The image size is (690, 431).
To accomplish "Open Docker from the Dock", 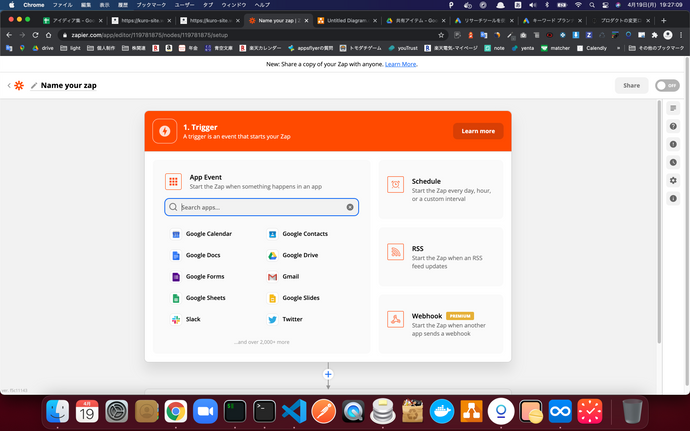I will (442, 411).
